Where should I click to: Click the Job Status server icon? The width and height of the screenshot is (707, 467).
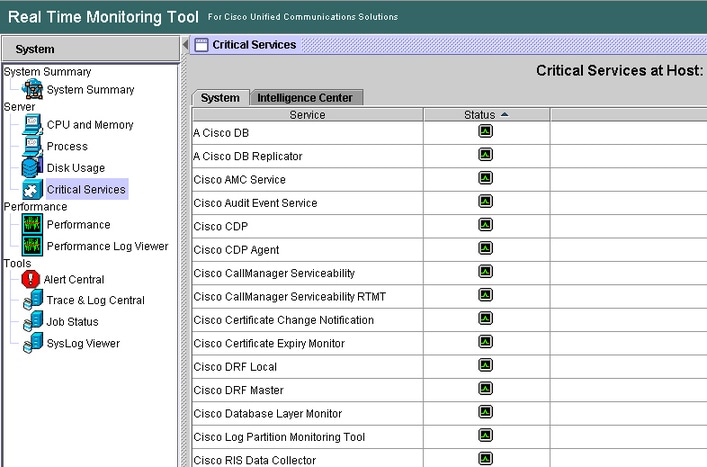[x=33, y=321]
